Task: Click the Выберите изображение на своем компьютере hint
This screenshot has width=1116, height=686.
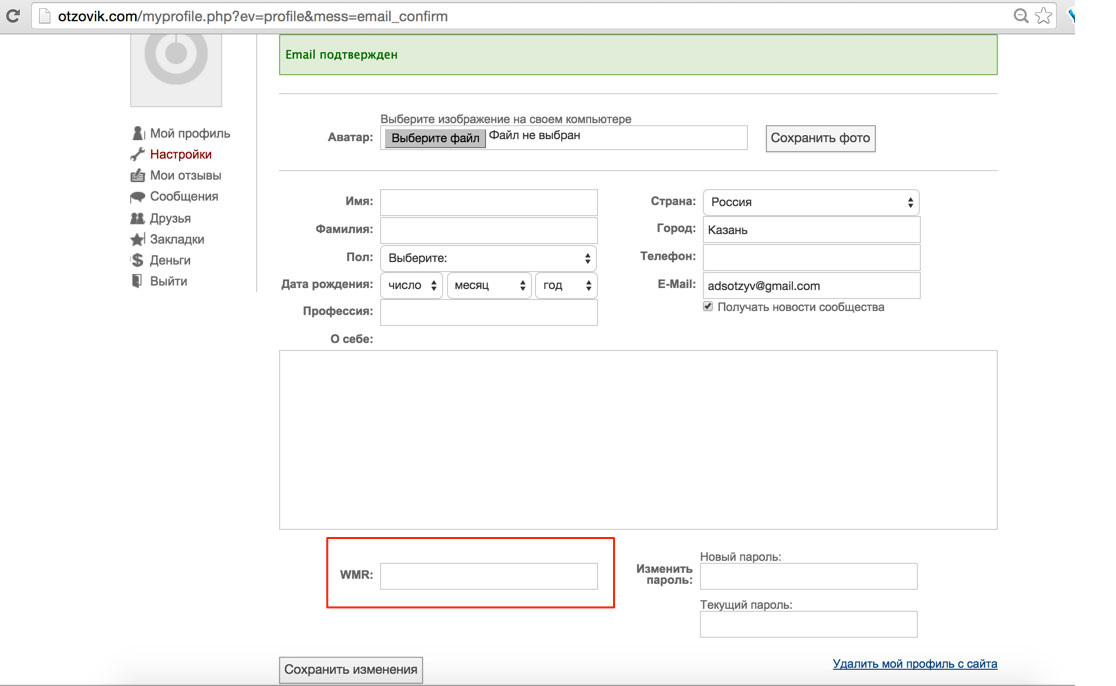Action: [505, 119]
